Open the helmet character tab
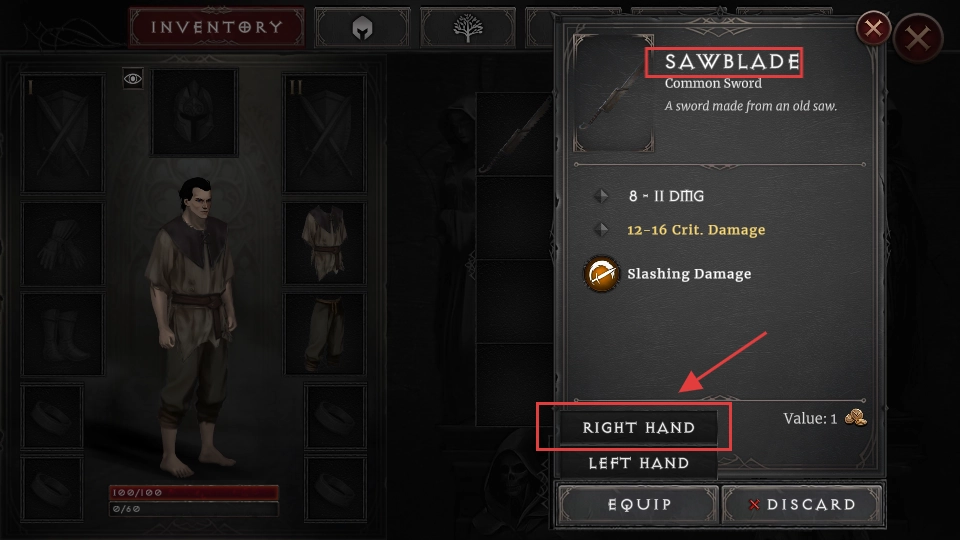The image size is (960, 540). [x=362, y=28]
